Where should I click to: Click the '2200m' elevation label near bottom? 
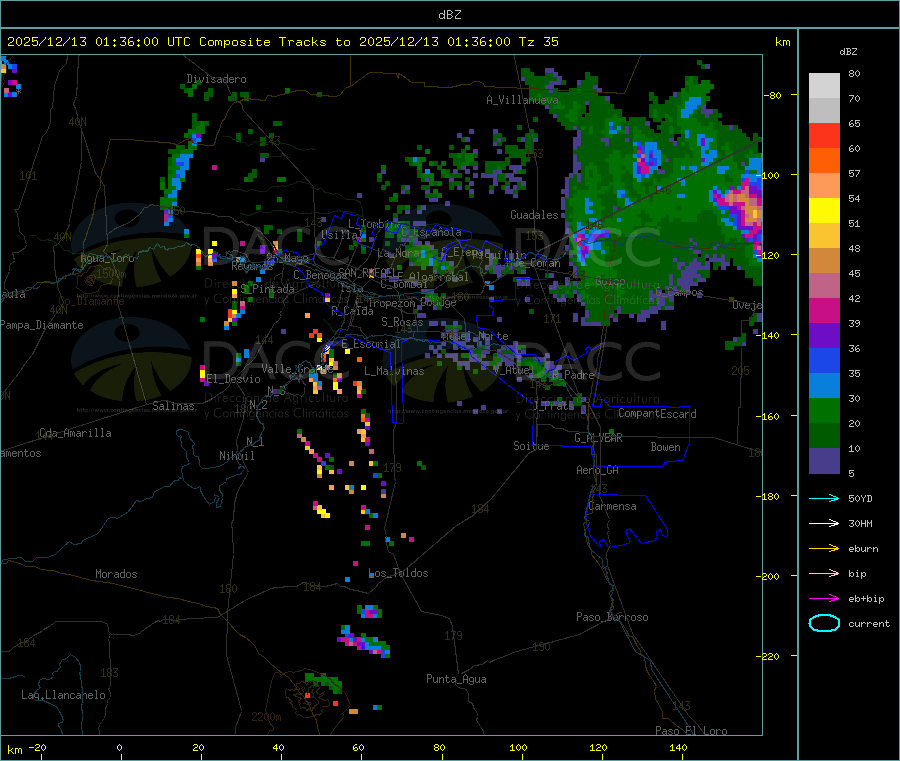click(x=266, y=717)
